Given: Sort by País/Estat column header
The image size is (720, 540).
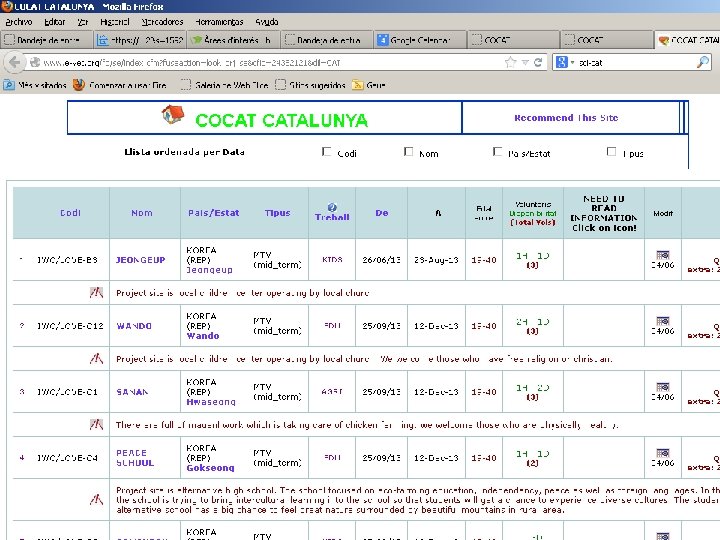Looking at the screenshot, I should pyautogui.click(x=214, y=213).
